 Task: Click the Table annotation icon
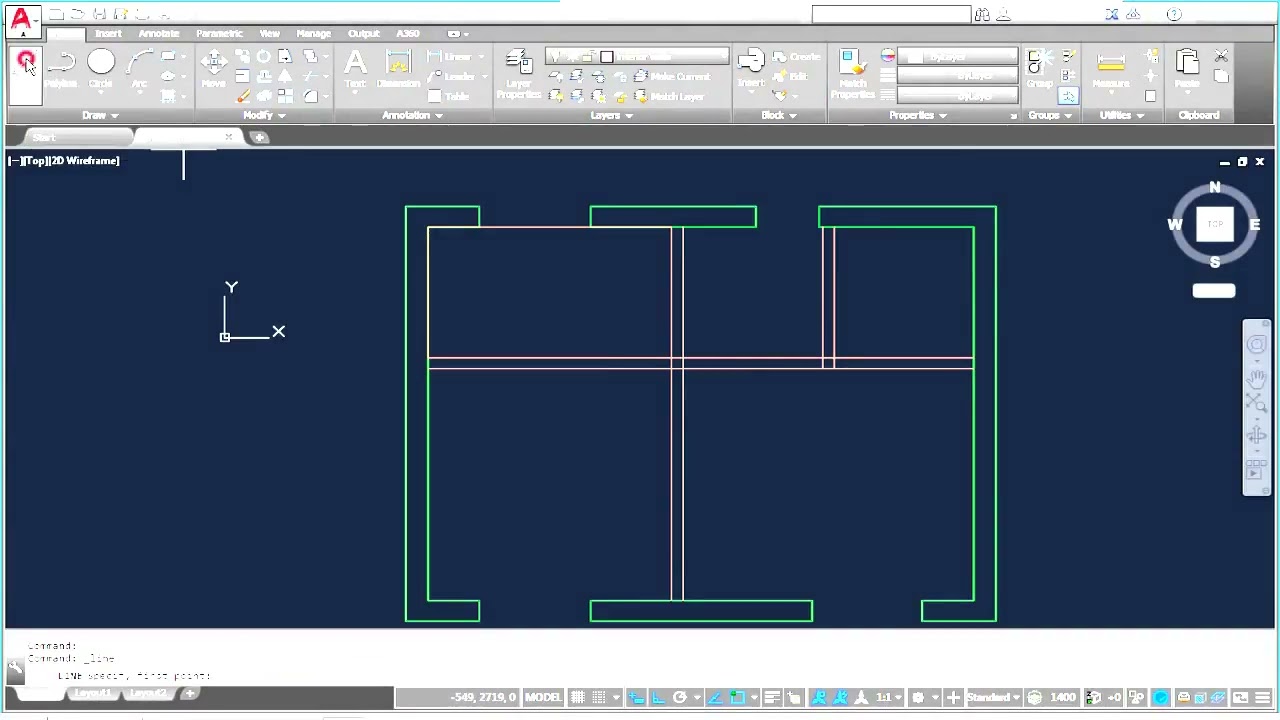448,96
